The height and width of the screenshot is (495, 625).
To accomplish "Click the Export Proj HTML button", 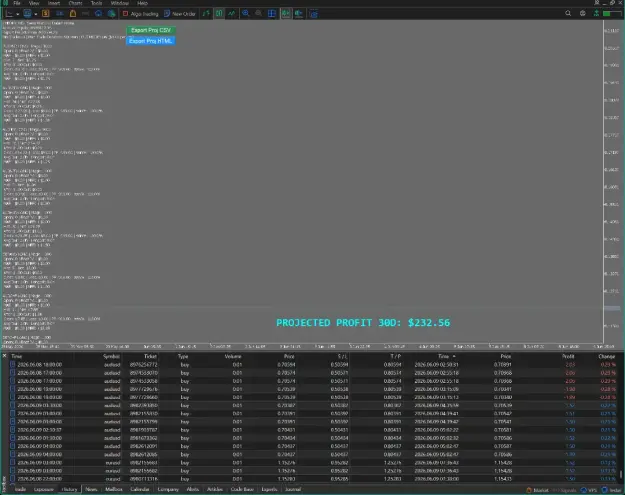I will (x=151, y=41).
